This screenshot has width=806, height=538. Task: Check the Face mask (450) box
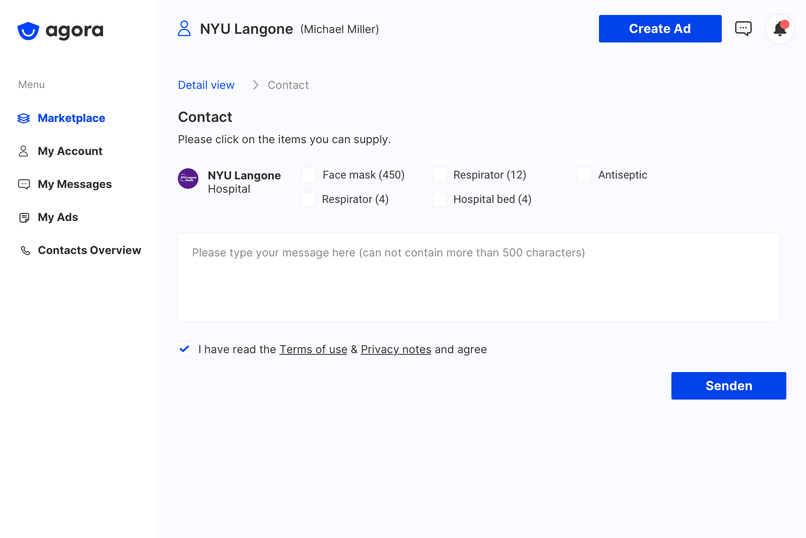point(309,175)
